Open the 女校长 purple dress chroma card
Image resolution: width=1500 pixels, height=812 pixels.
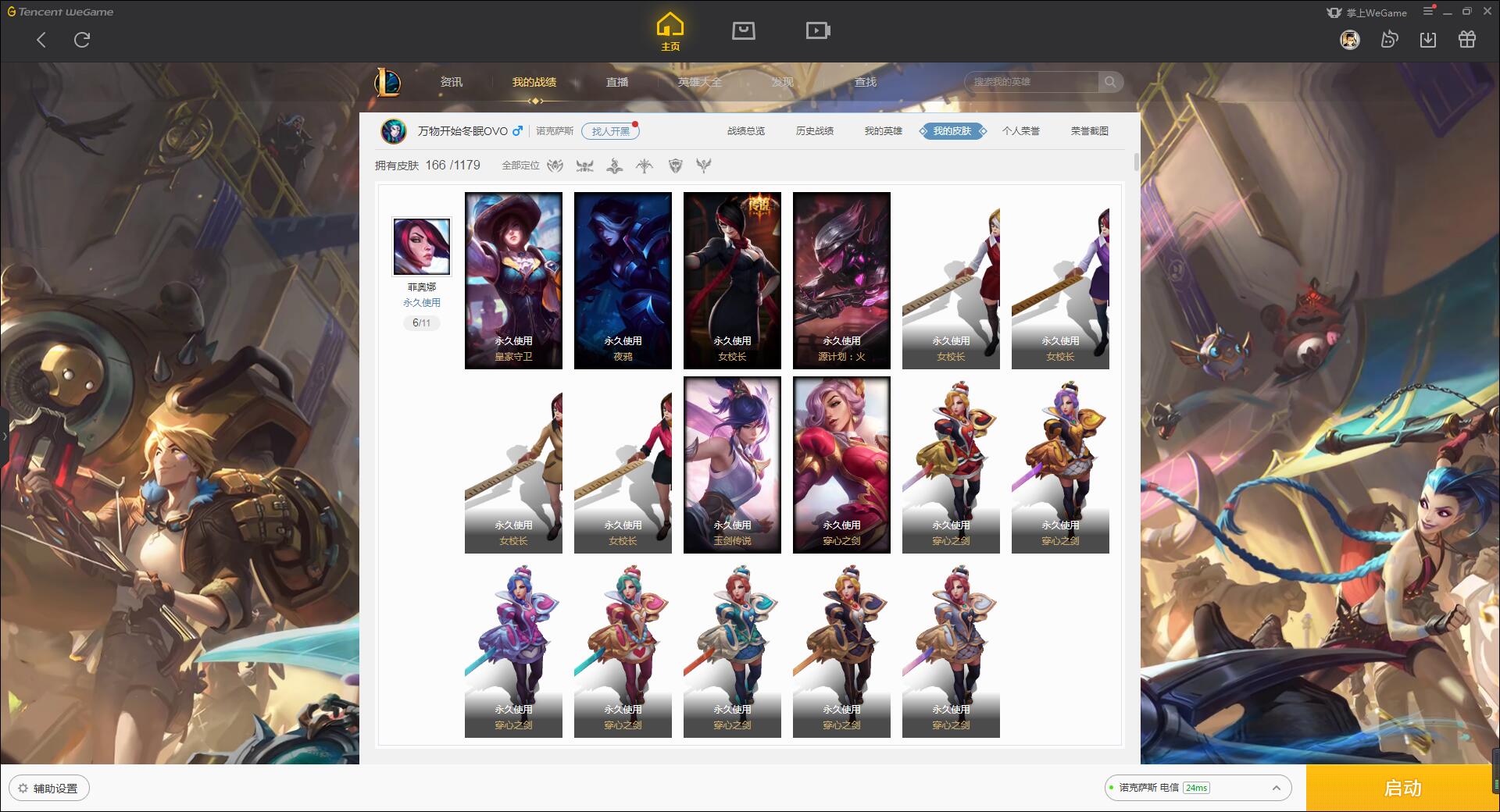click(x=1060, y=280)
